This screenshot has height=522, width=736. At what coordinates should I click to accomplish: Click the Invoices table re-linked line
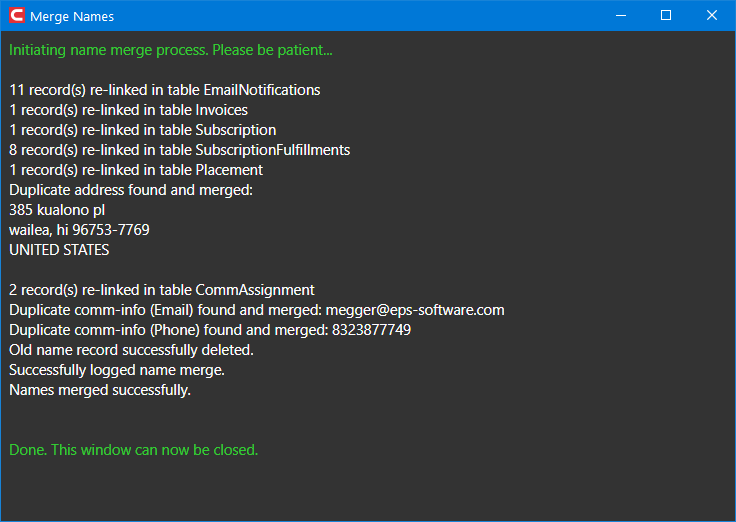pos(129,110)
